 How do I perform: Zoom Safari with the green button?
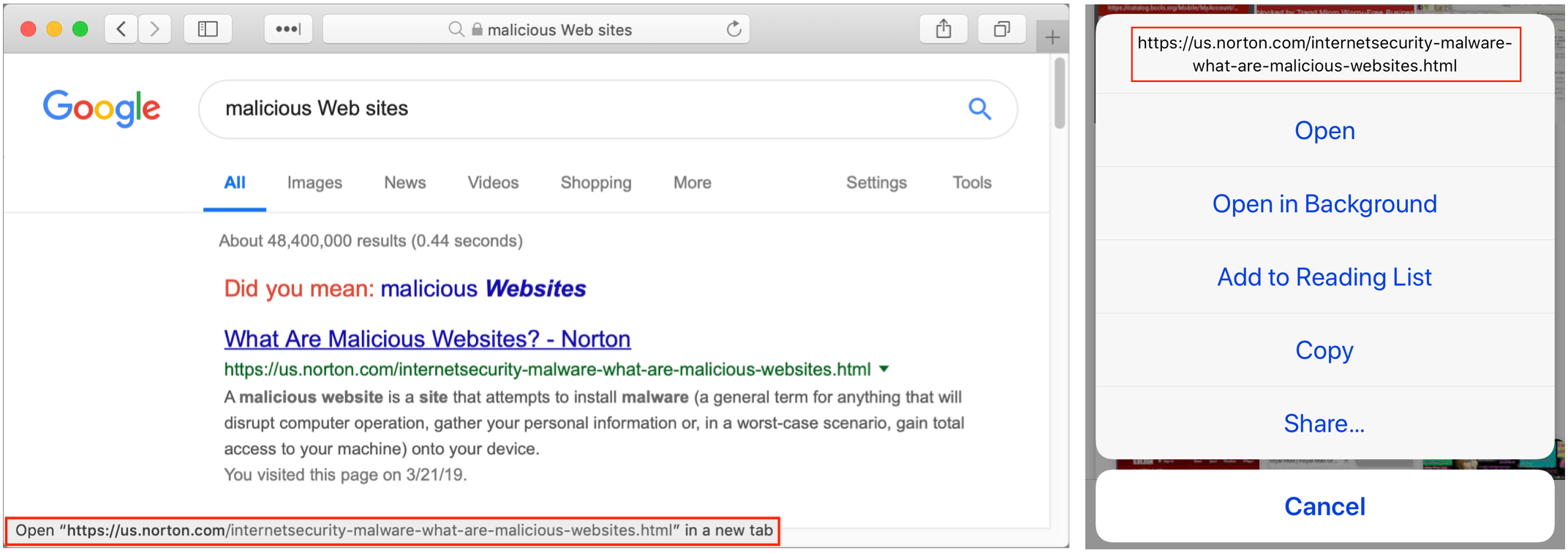pos(80,29)
